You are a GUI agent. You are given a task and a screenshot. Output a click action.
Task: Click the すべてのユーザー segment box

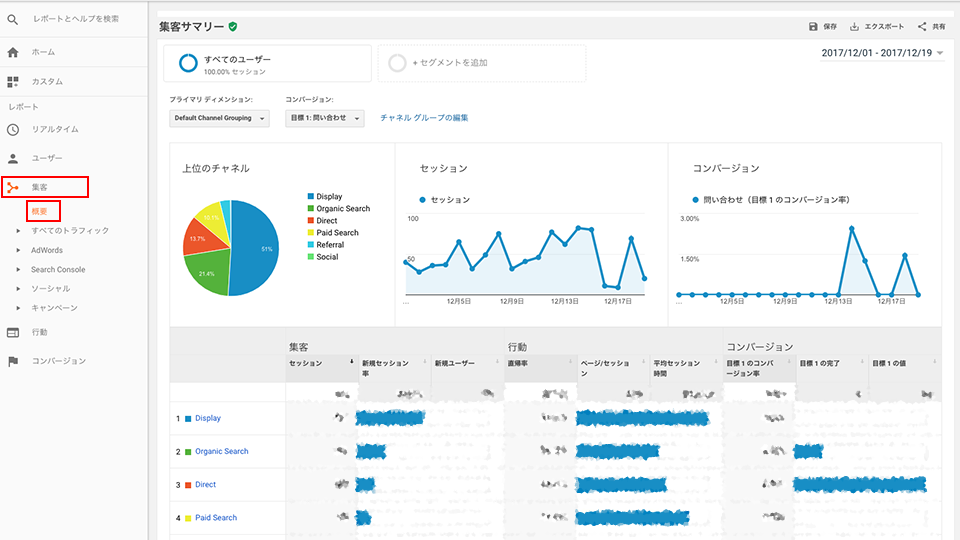(x=268, y=63)
